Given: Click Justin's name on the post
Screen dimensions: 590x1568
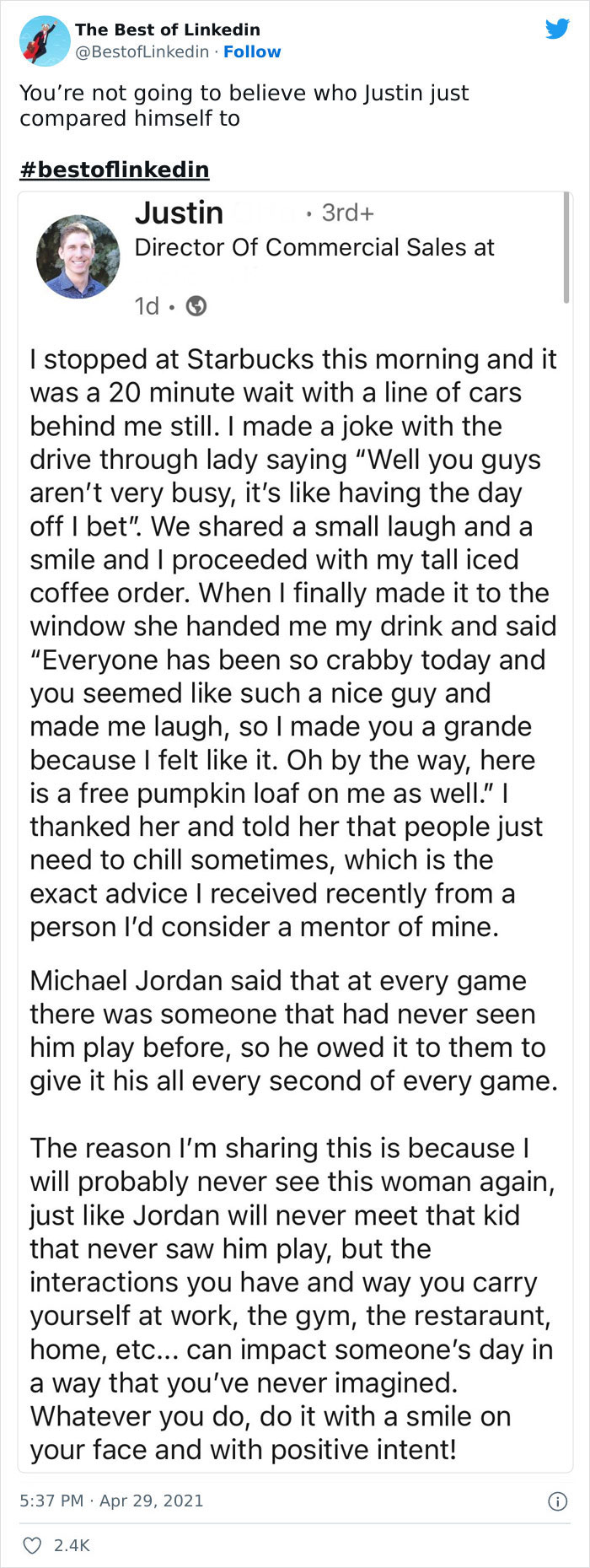Looking at the screenshot, I should click(x=180, y=213).
